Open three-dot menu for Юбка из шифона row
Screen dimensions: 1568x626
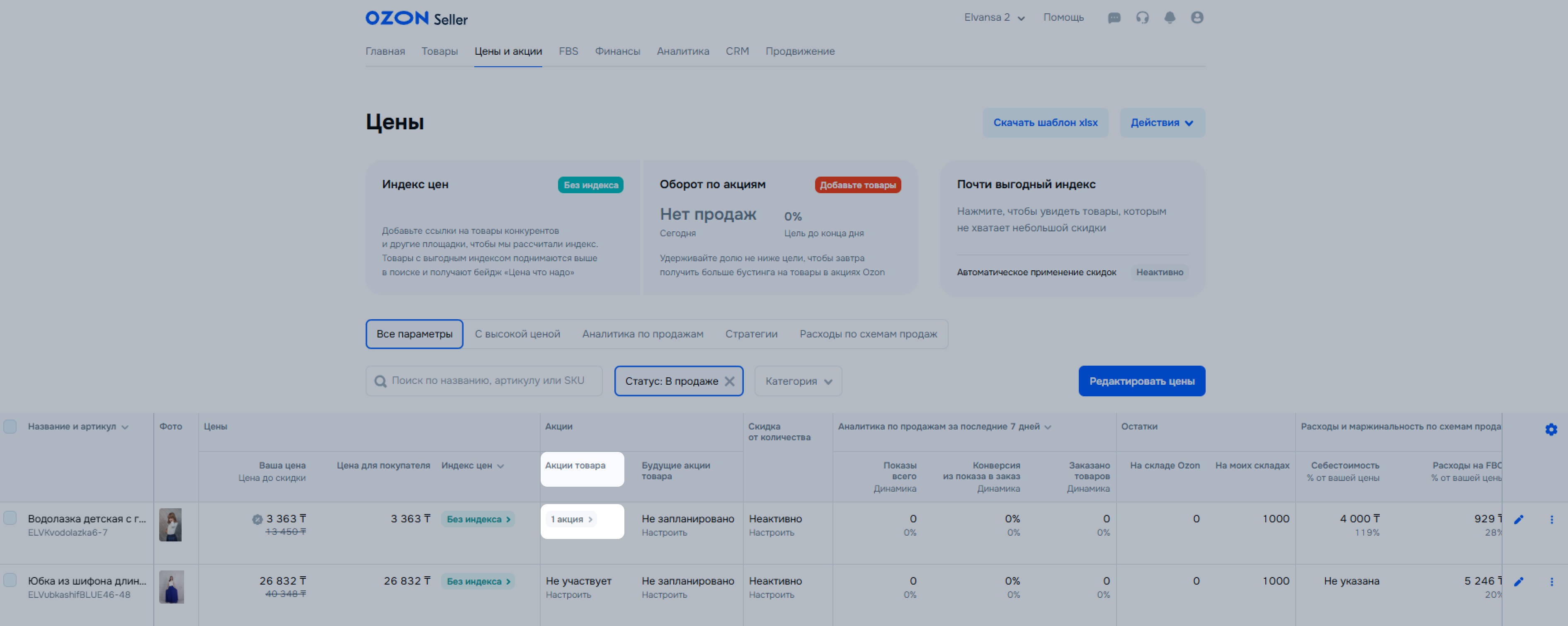(x=1551, y=582)
